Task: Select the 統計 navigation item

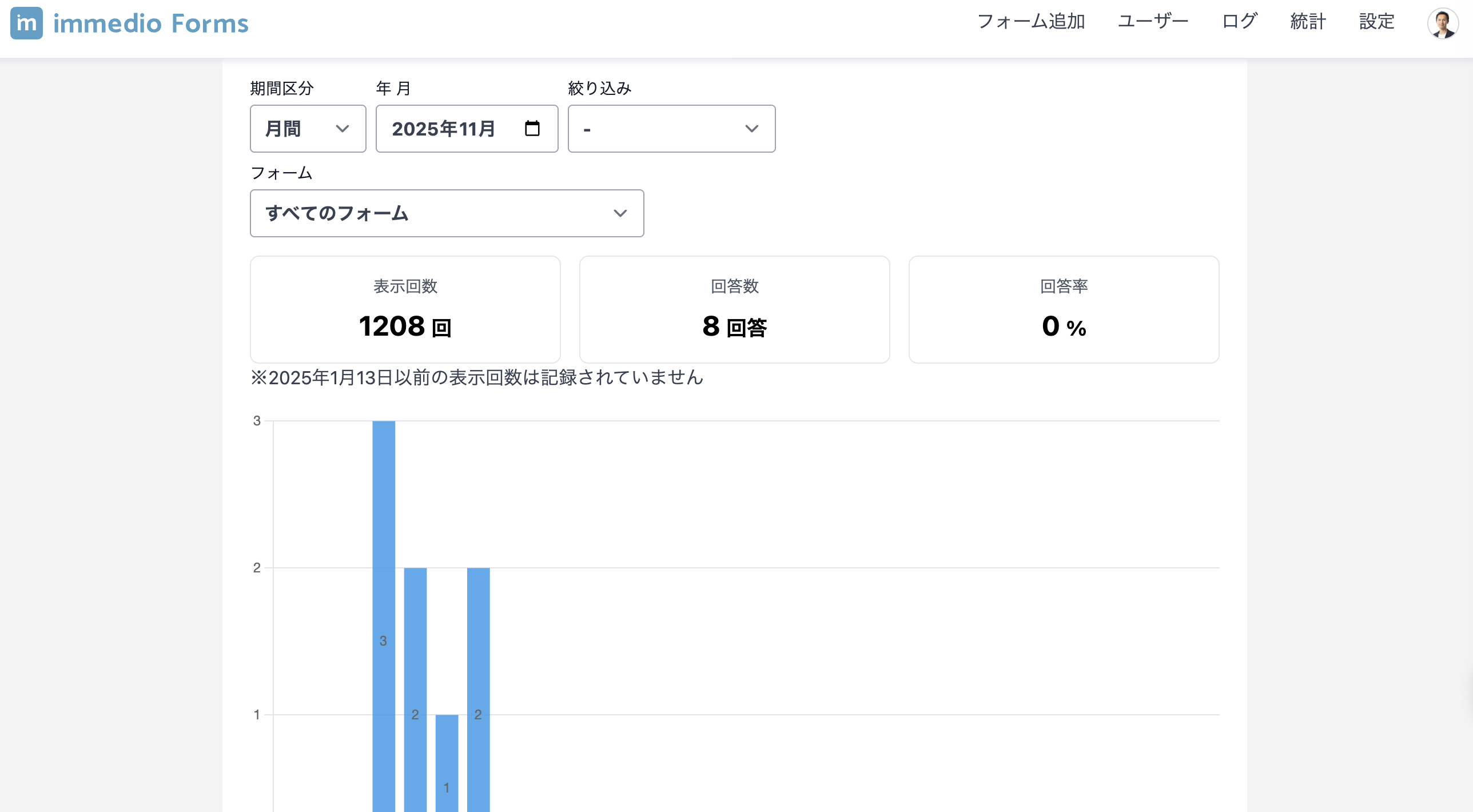Action: click(x=1308, y=22)
